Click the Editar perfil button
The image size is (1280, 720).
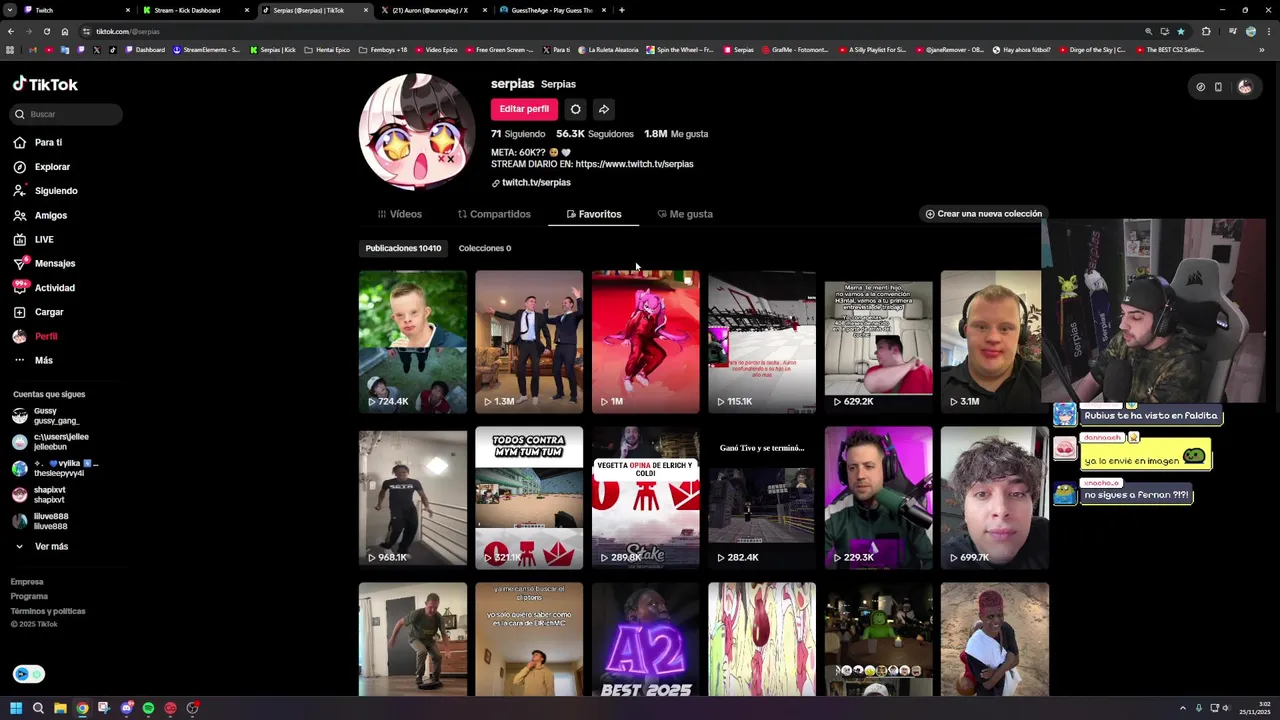pyautogui.click(x=524, y=109)
